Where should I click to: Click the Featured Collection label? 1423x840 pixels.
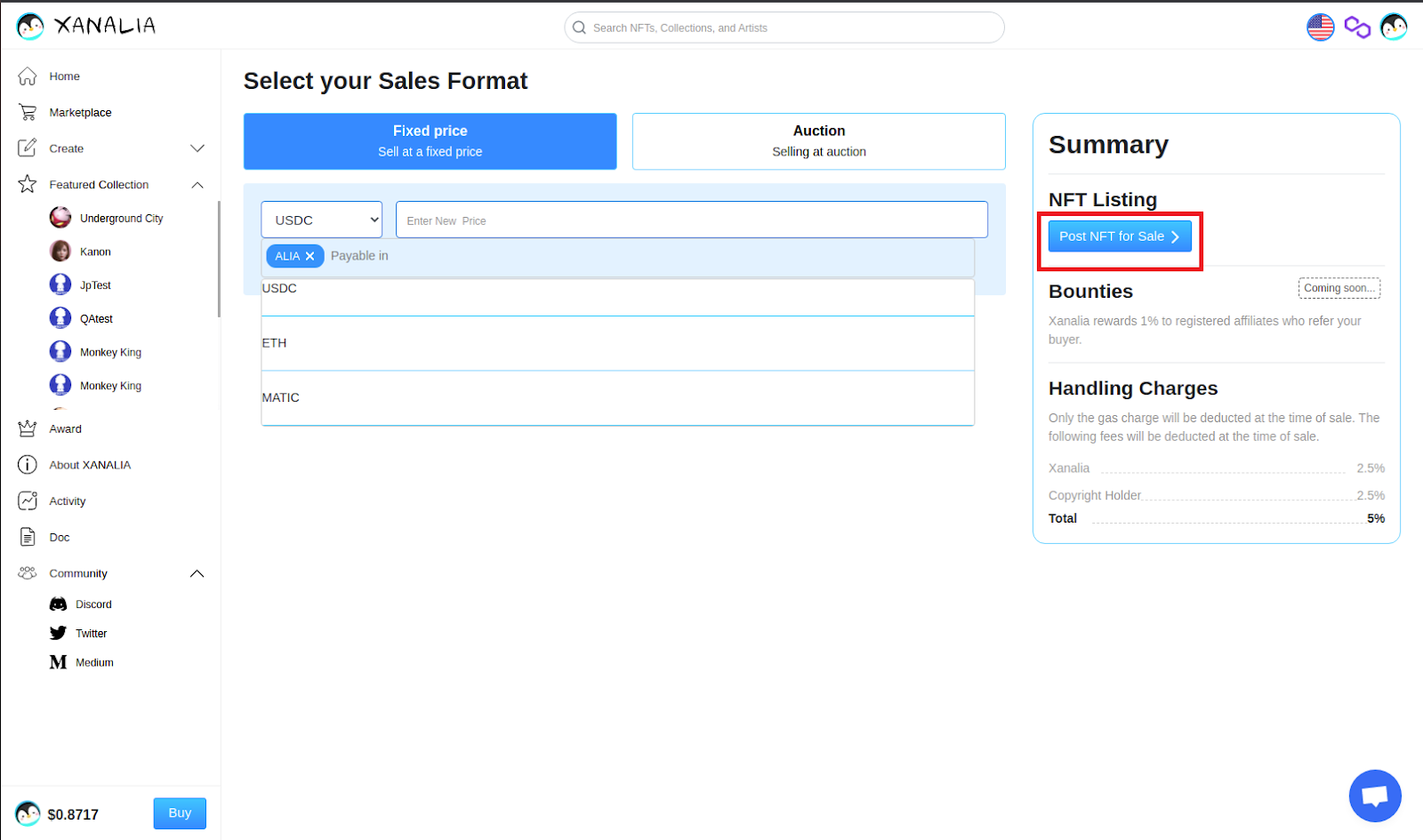point(99,185)
